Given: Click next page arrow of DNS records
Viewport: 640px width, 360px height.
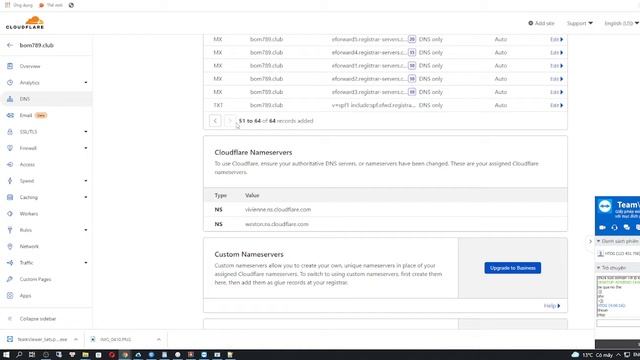Looking at the screenshot, I should point(229,121).
